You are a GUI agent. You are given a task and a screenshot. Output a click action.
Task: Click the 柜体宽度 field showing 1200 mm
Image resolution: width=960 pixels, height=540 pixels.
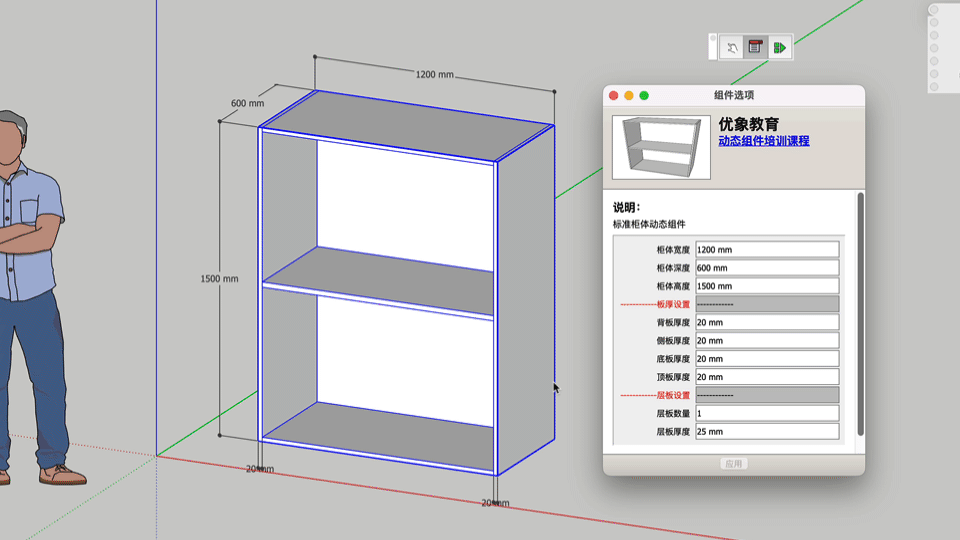pos(766,249)
